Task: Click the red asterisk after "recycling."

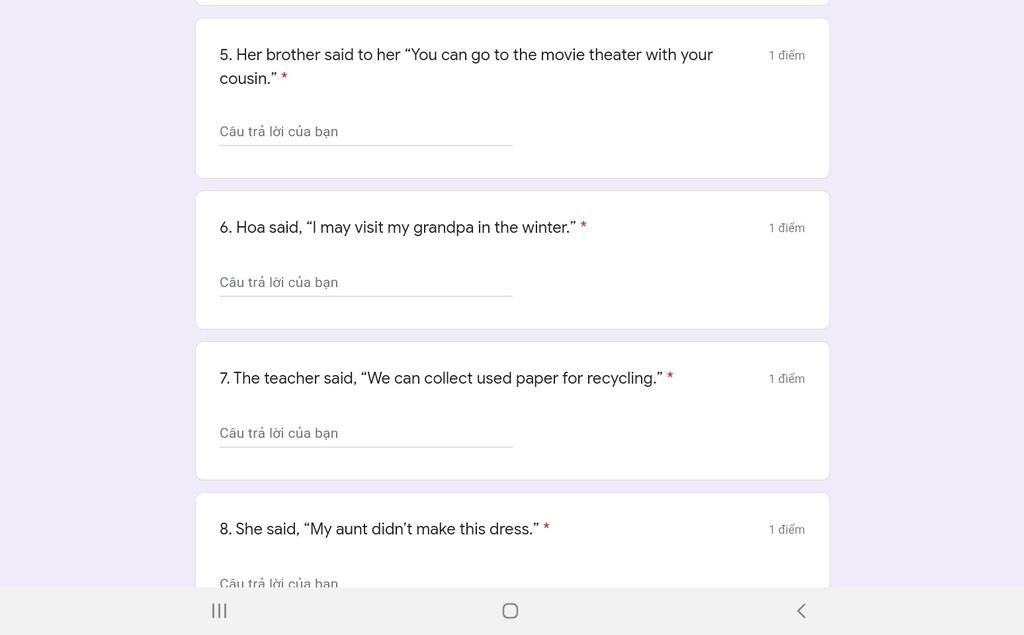Action: coord(670,377)
